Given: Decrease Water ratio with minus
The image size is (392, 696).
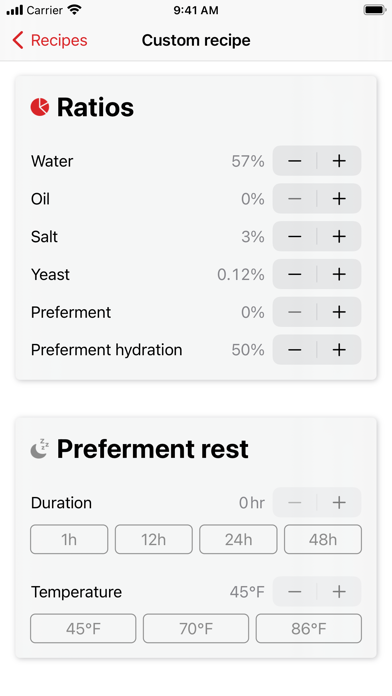Looking at the screenshot, I should [x=295, y=161].
